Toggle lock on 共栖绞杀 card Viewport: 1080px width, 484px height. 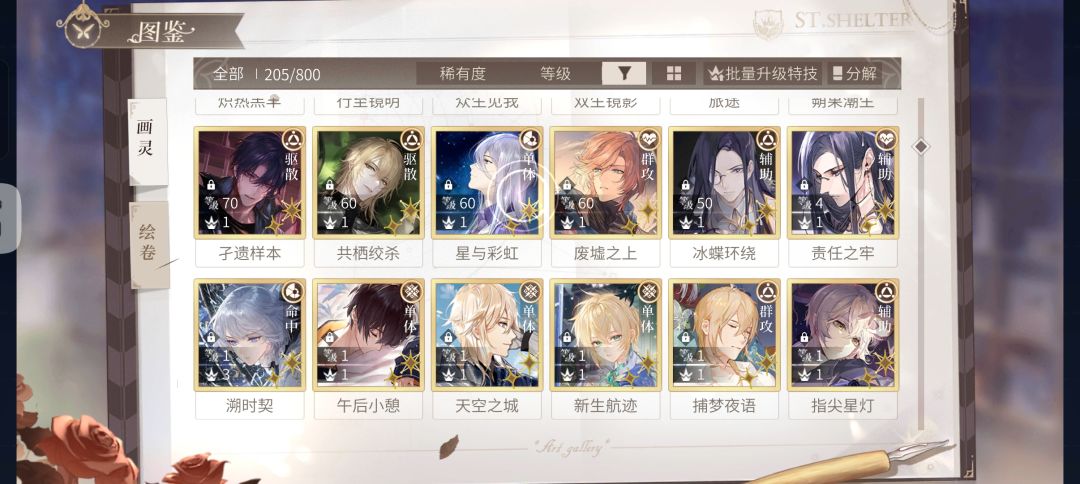[x=330, y=185]
